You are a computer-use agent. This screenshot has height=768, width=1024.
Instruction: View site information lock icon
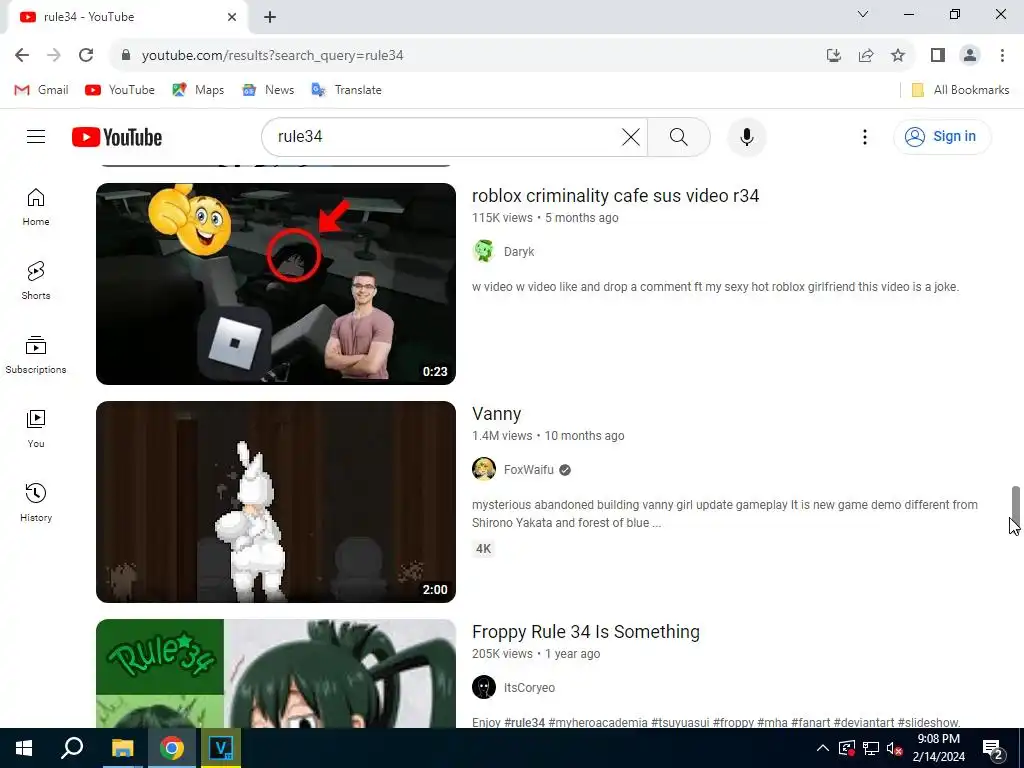[x=125, y=55]
